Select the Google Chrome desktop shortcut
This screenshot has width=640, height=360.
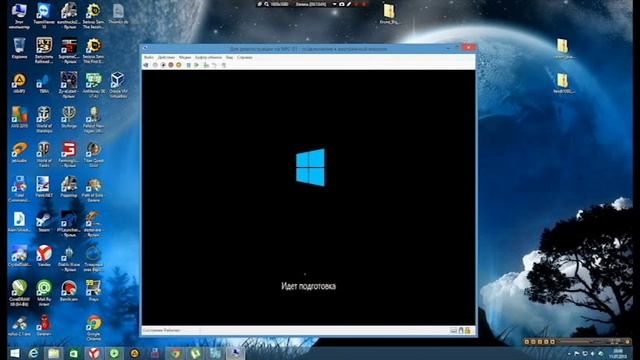[x=93, y=328]
